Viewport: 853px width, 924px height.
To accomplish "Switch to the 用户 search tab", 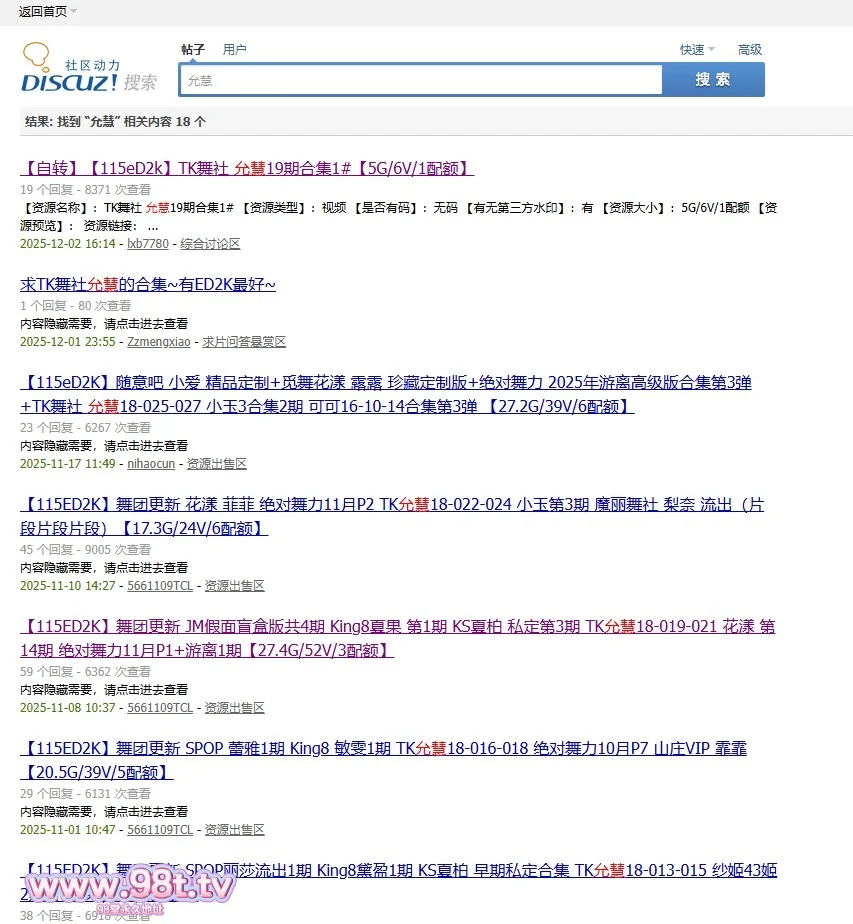I will (234, 49).
